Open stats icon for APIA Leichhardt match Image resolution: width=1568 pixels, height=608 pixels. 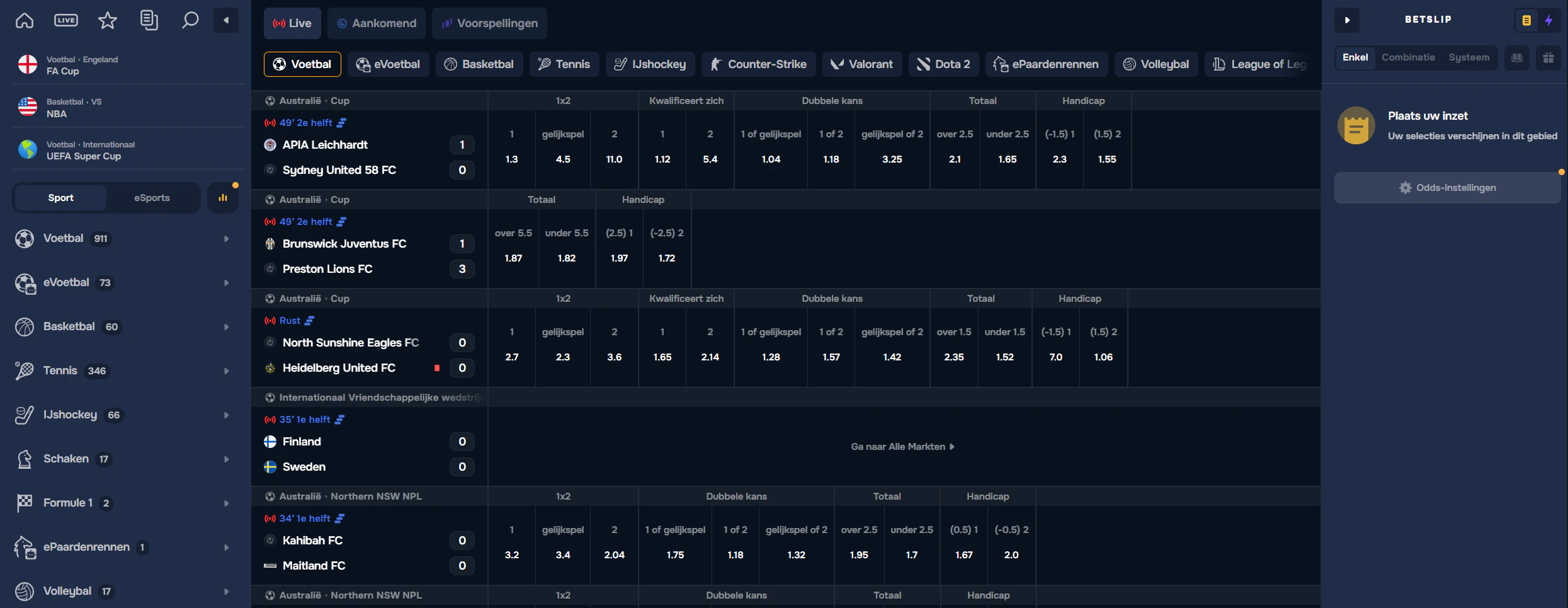pyautogui.click(x=341, y=123)
